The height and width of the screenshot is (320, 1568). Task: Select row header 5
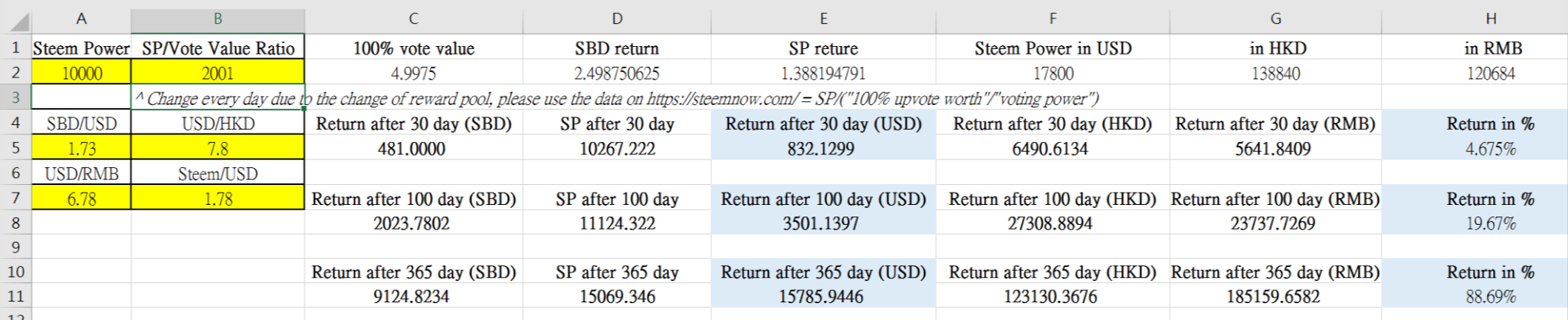tap(15, 148)
